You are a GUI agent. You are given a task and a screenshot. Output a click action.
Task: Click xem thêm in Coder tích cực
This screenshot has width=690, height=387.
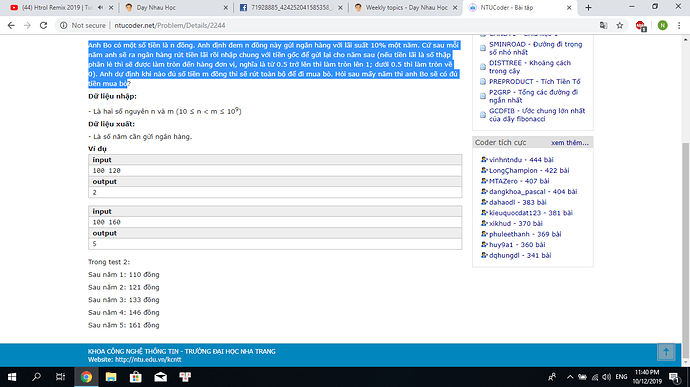[569, 143]
